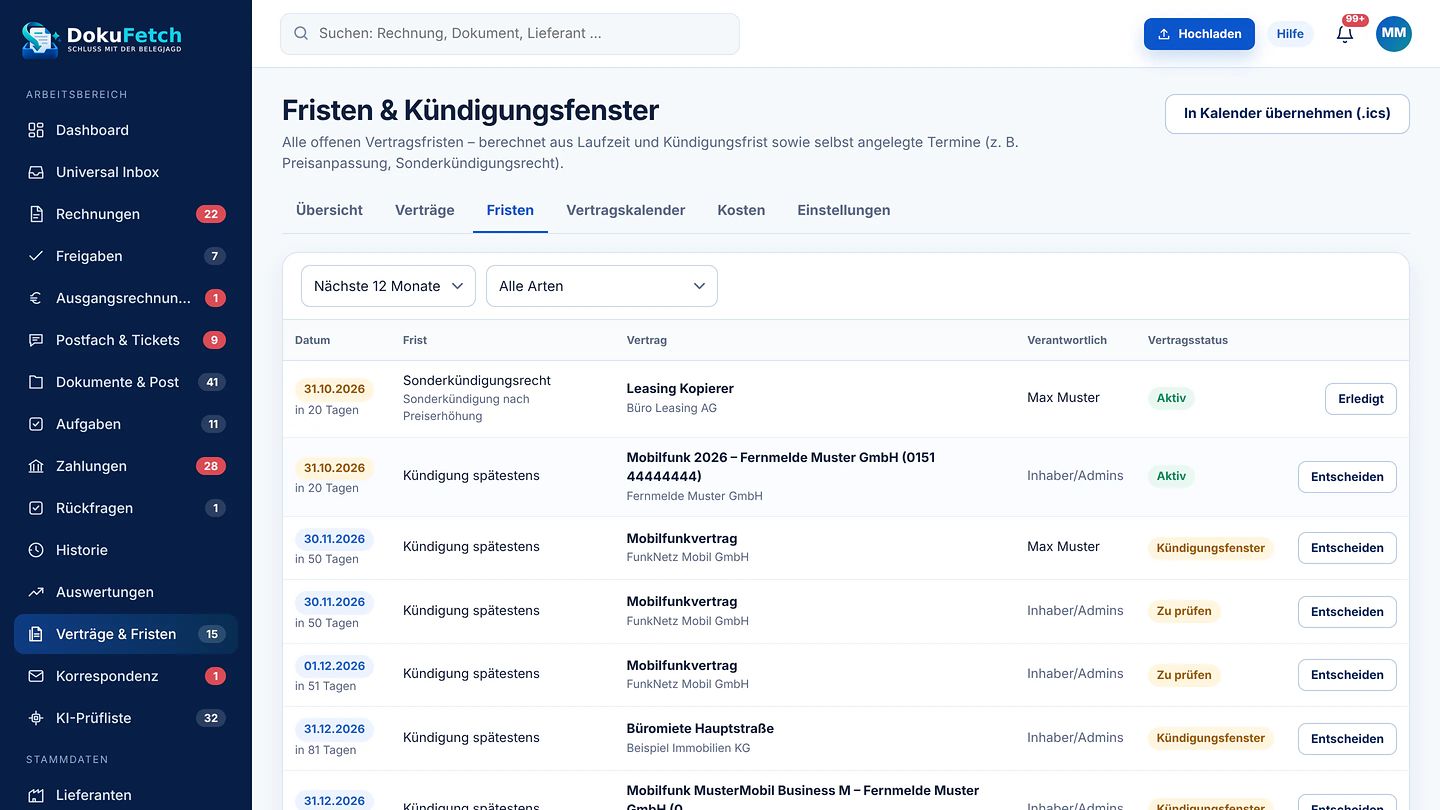Click Entscheiden for Max Muster's Mobilfunkvertrag
Screen dimensions: 1440x810
tap(1347, 548)
